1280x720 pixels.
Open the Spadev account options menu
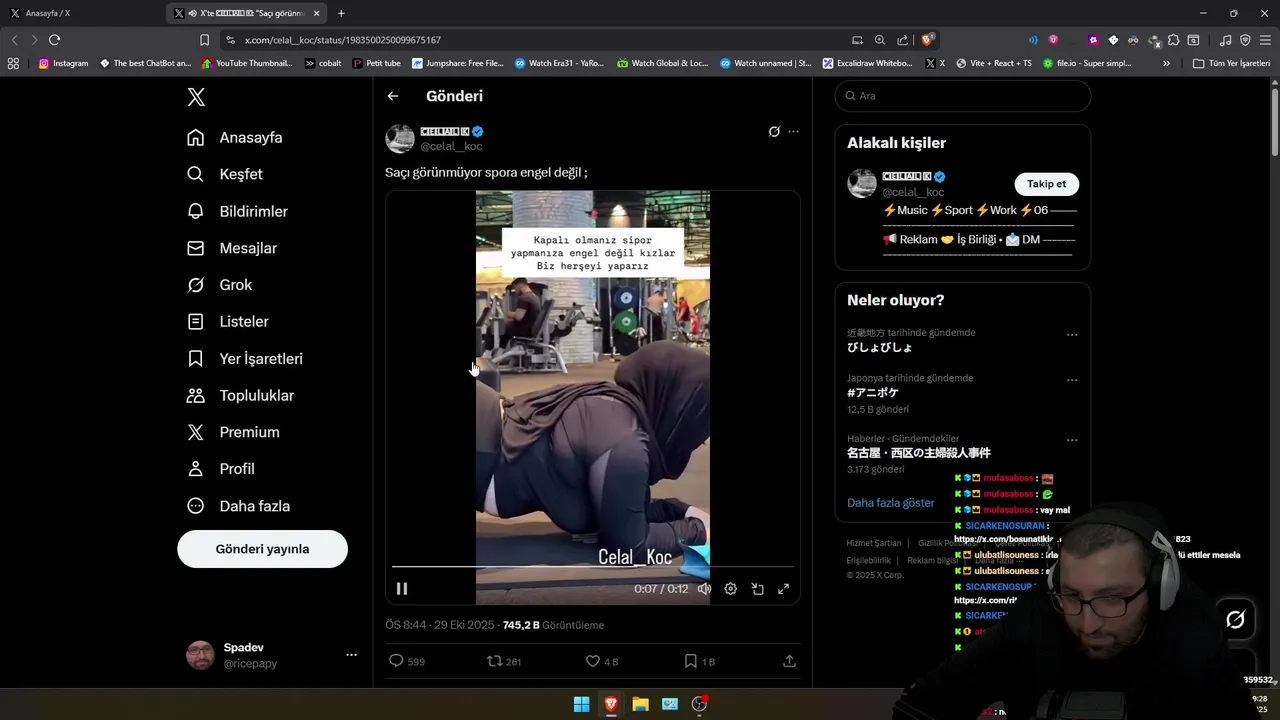pyautogui.click(x=351, y=655)
